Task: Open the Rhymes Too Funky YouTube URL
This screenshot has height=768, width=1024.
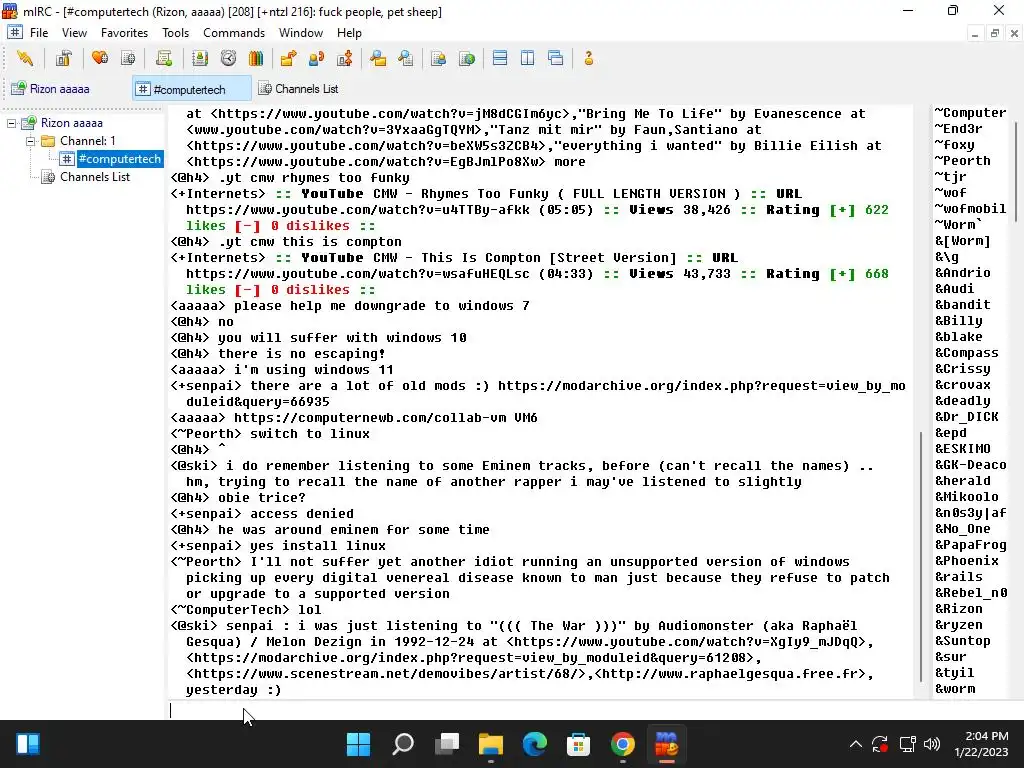Action: point(358,210)
